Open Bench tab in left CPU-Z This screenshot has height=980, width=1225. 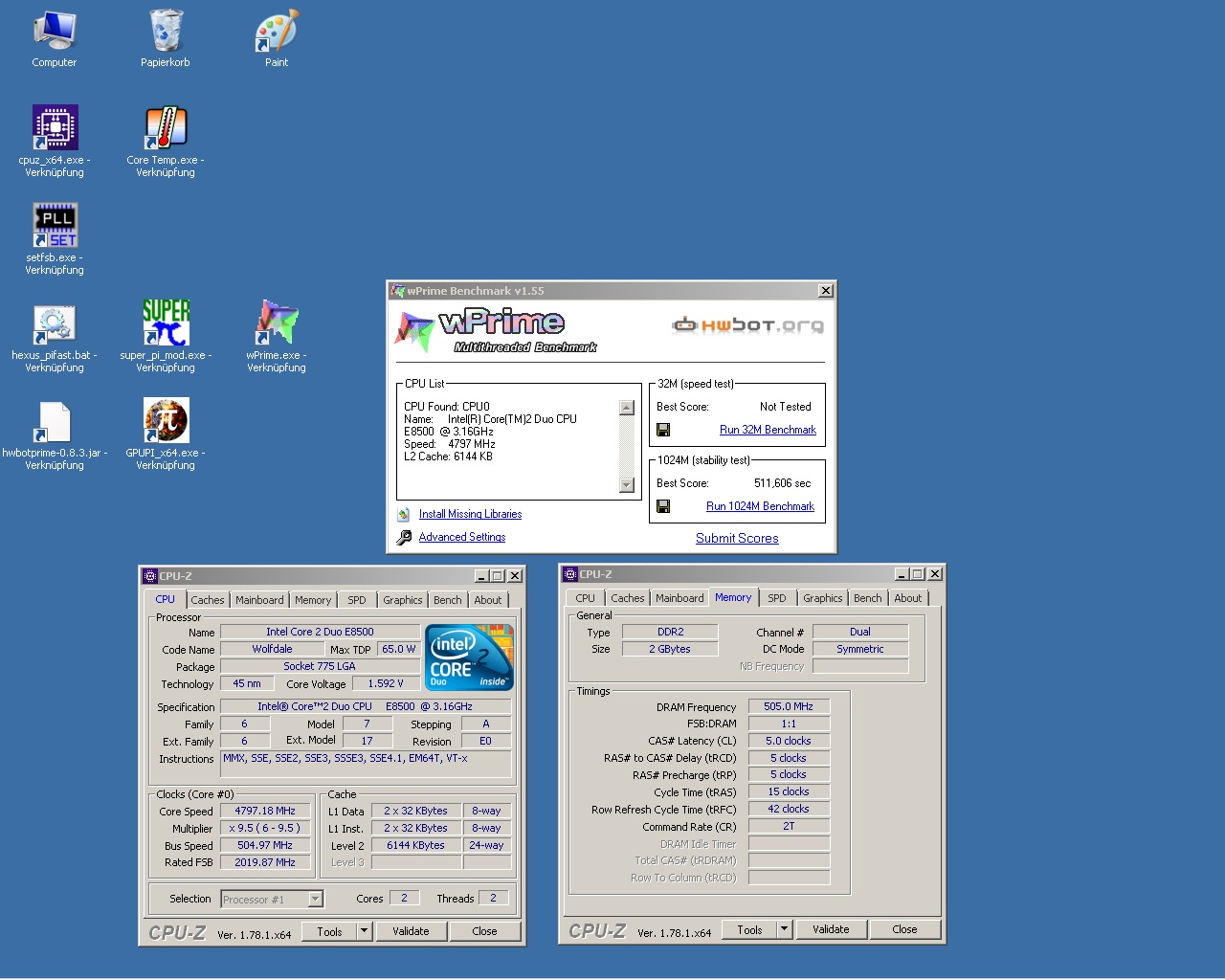click(447, 600)
